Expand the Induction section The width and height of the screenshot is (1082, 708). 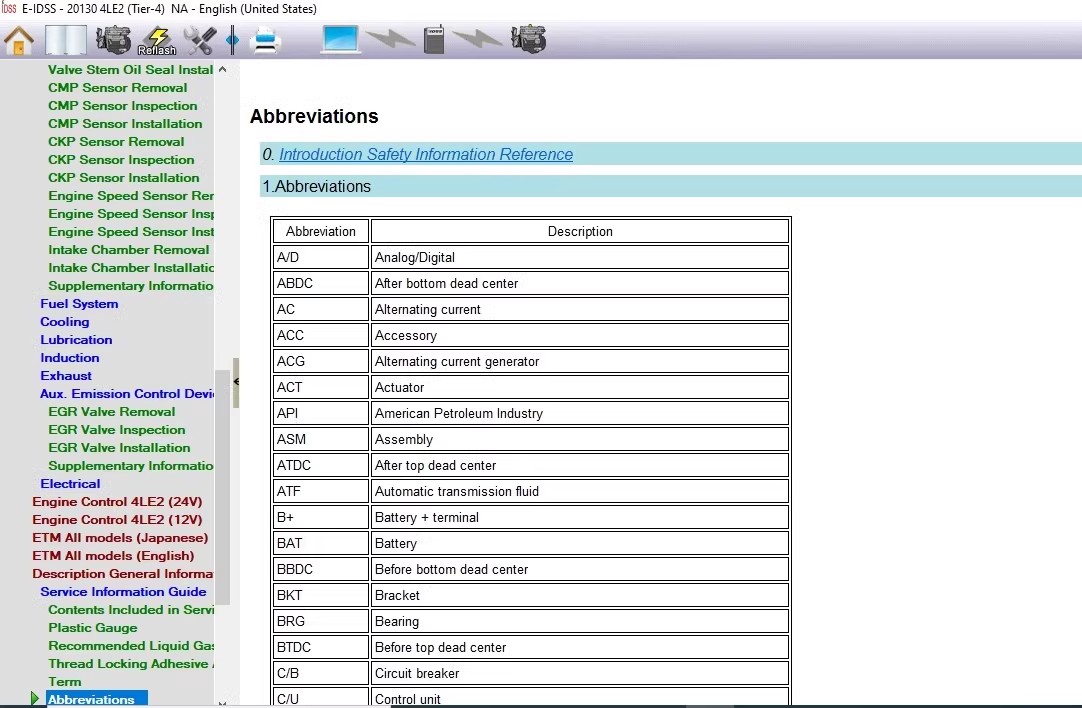[69, 357]
